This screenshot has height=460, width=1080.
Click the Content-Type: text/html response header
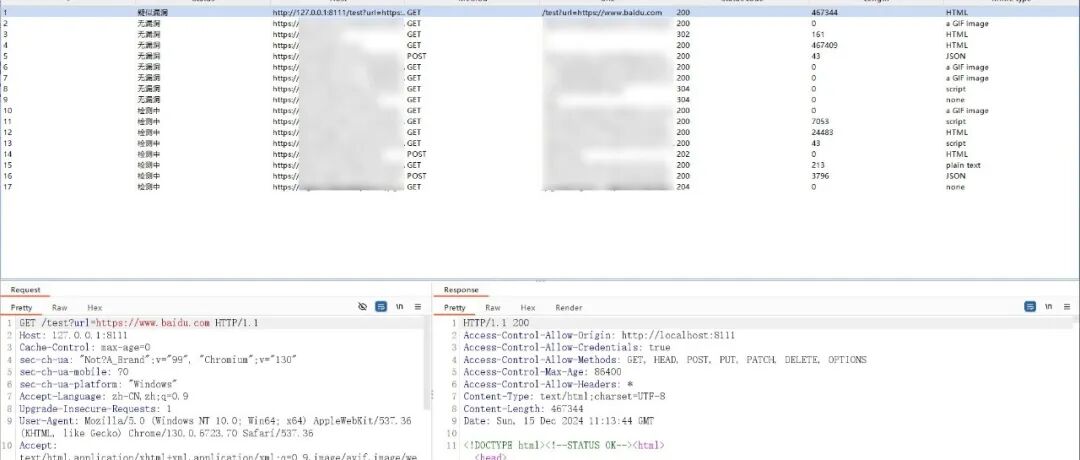point(564,397)
